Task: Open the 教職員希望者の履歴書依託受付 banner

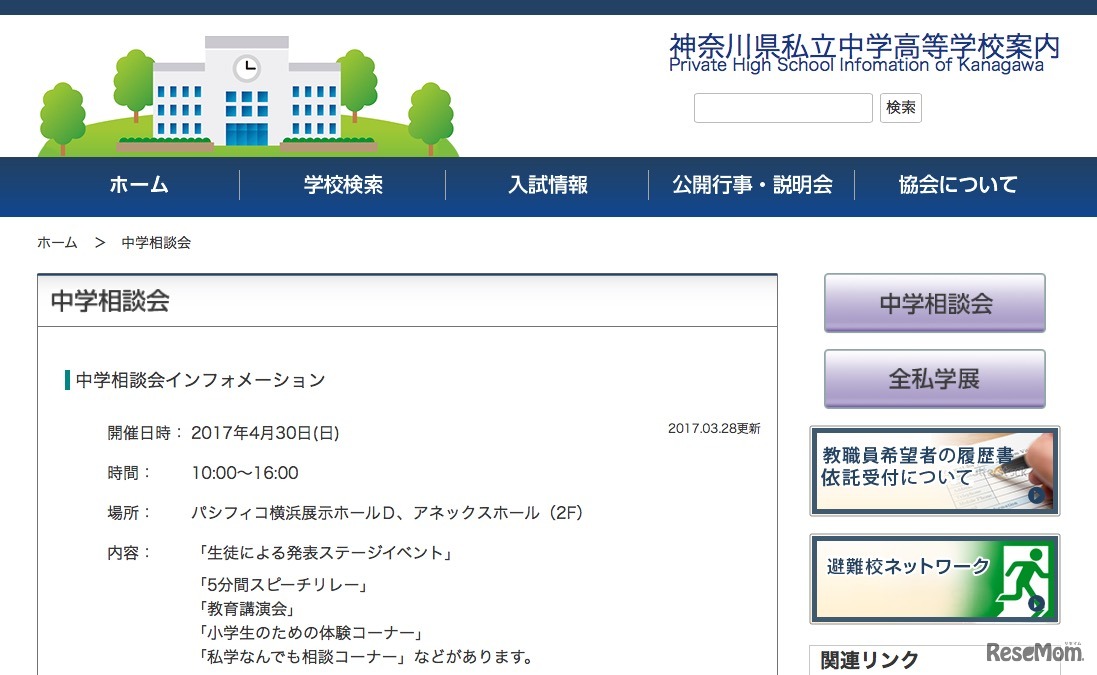Action: click(x=934, y=470)
